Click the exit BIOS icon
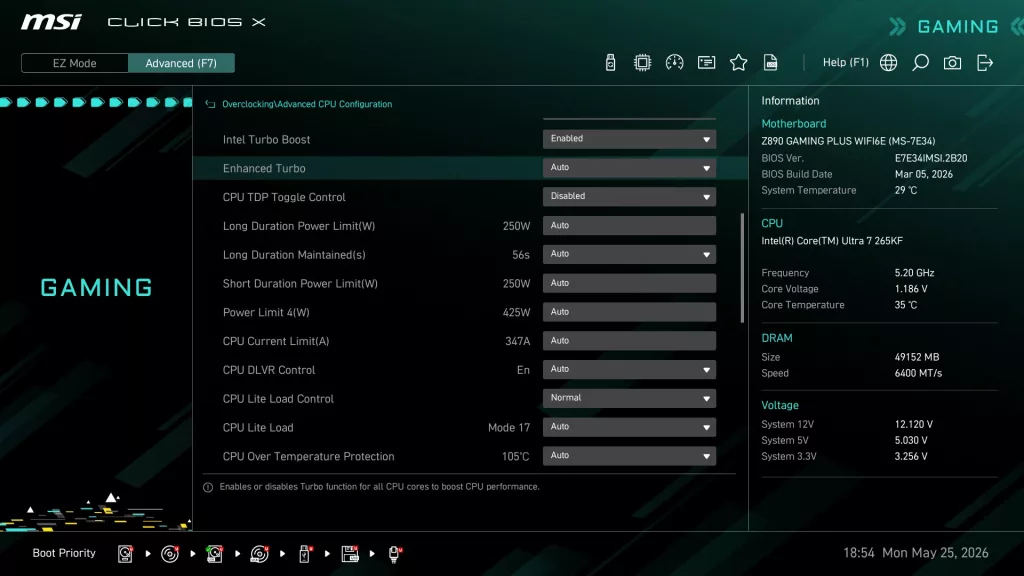 [x=984, y=63]
